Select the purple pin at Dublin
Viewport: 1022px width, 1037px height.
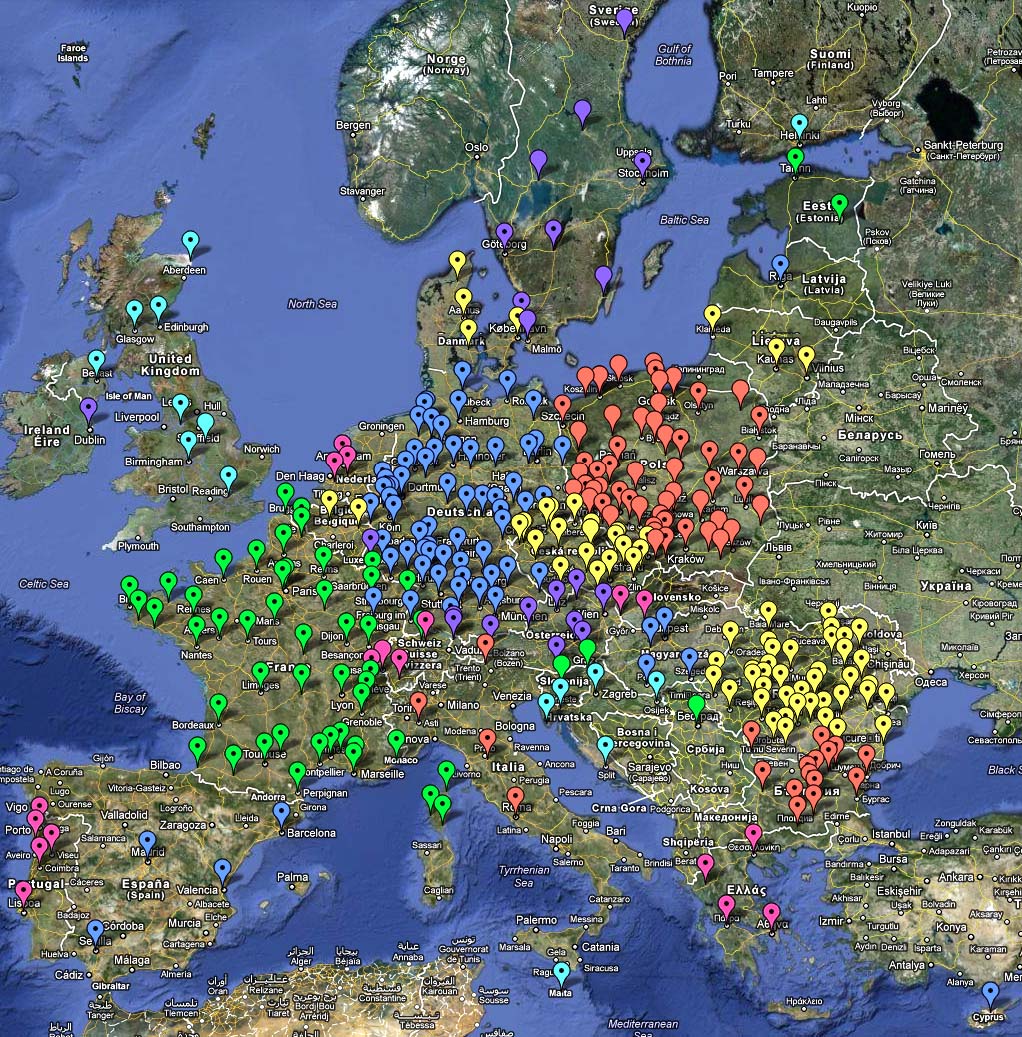88,409
